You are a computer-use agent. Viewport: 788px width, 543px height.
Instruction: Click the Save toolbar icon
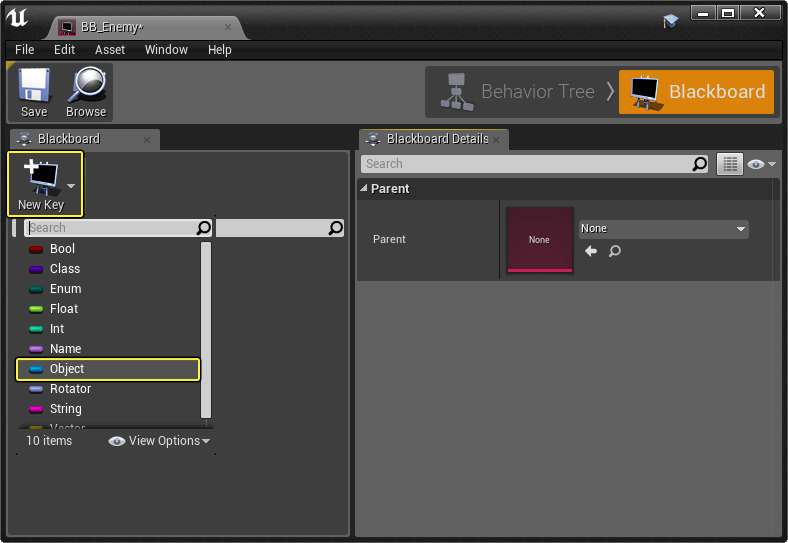[34, 93]
